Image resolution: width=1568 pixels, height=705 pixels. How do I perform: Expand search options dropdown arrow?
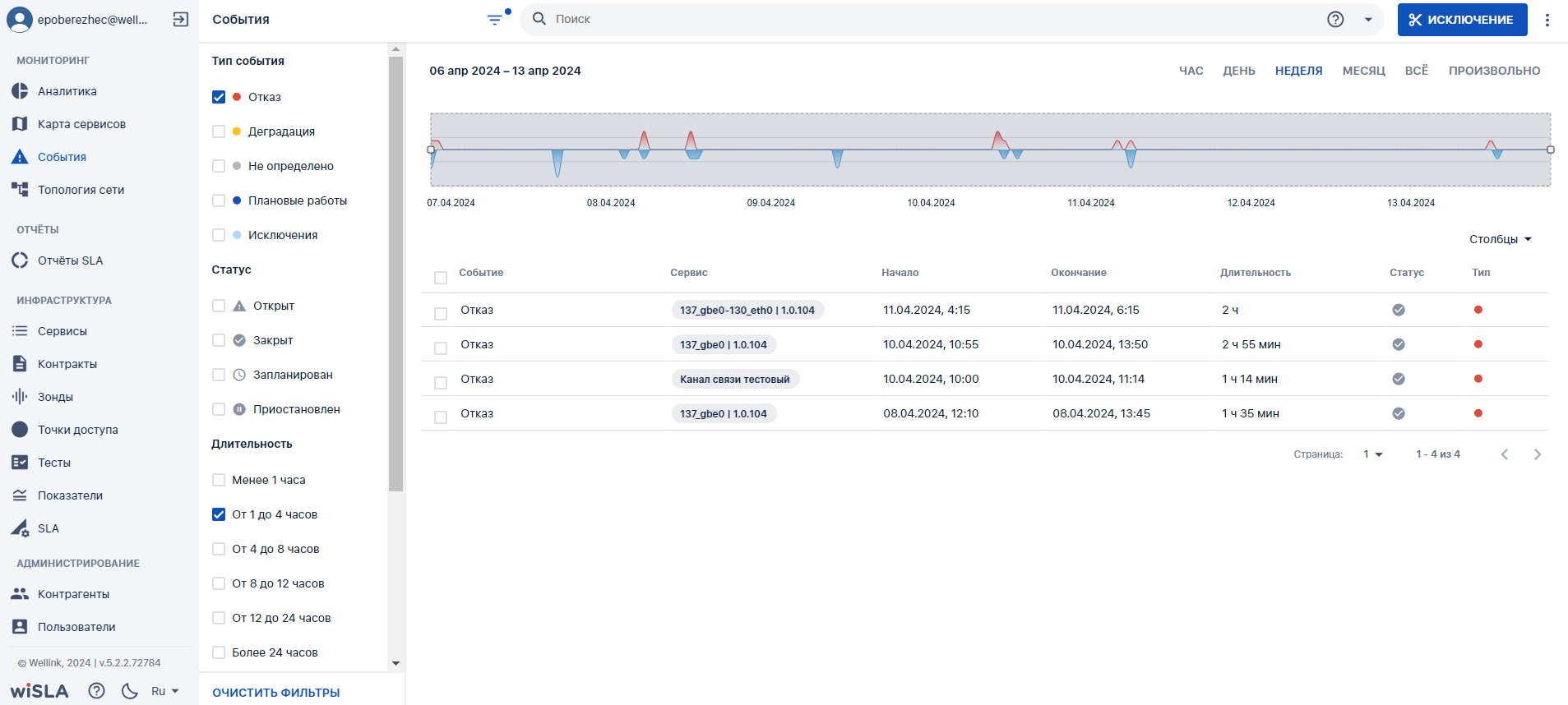(x=1368, y=20)
